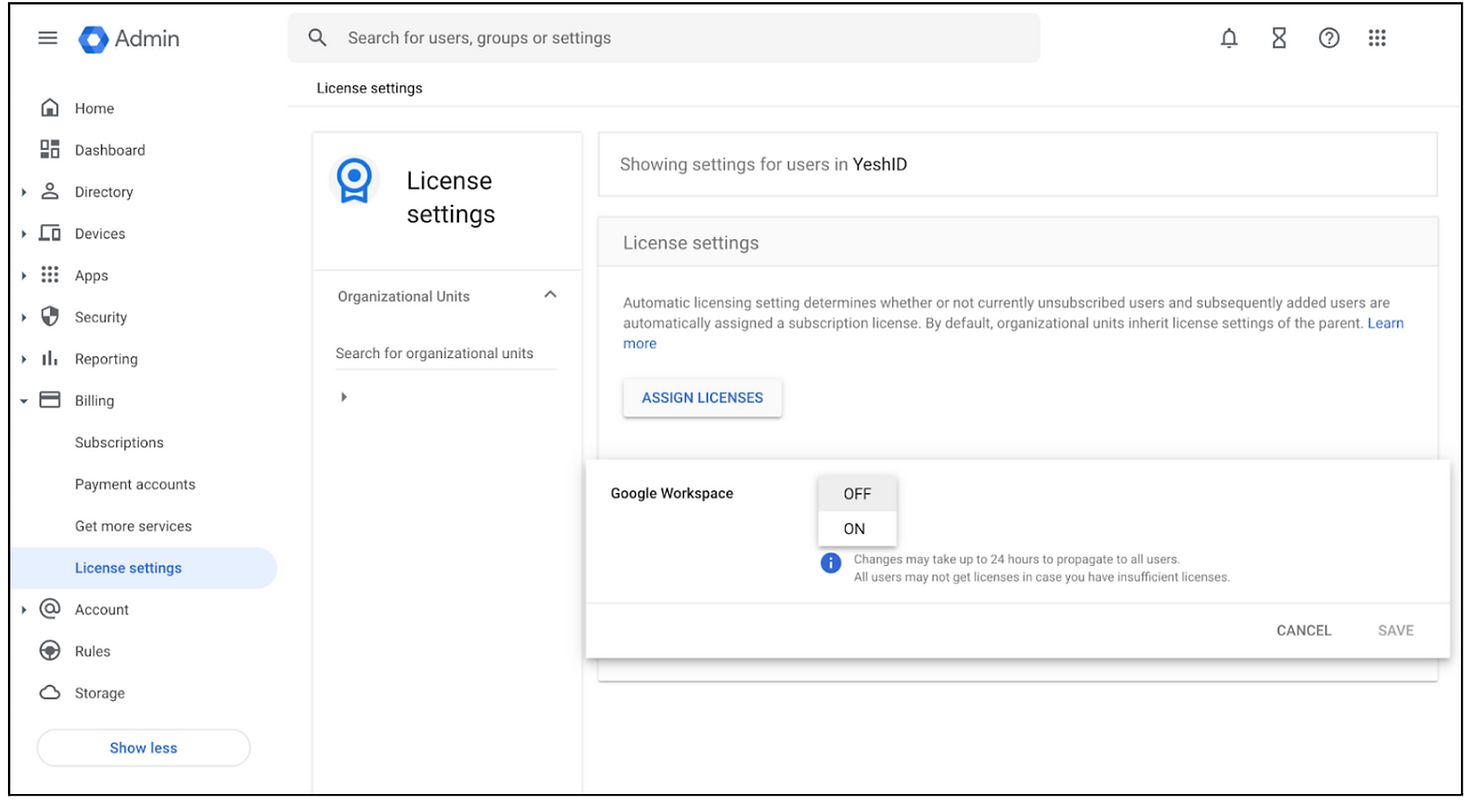Click the blue info icon
This screenshot has width=1480, height=806.
tap(830, 564)
